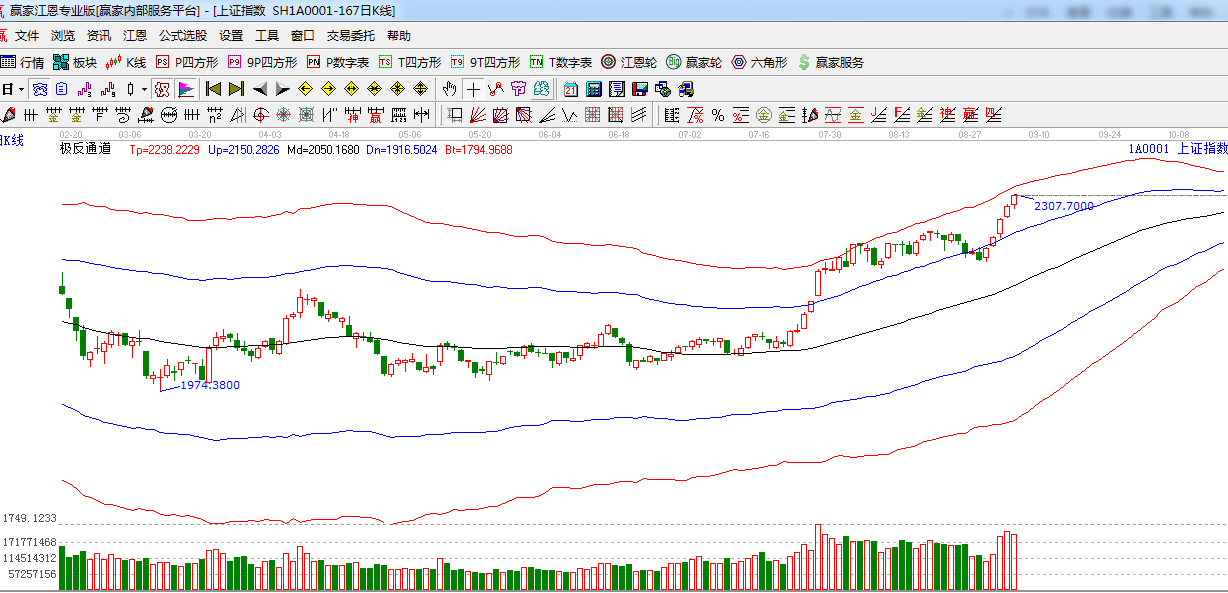Select the crosshair cursor tool

(x=473, y=89)
